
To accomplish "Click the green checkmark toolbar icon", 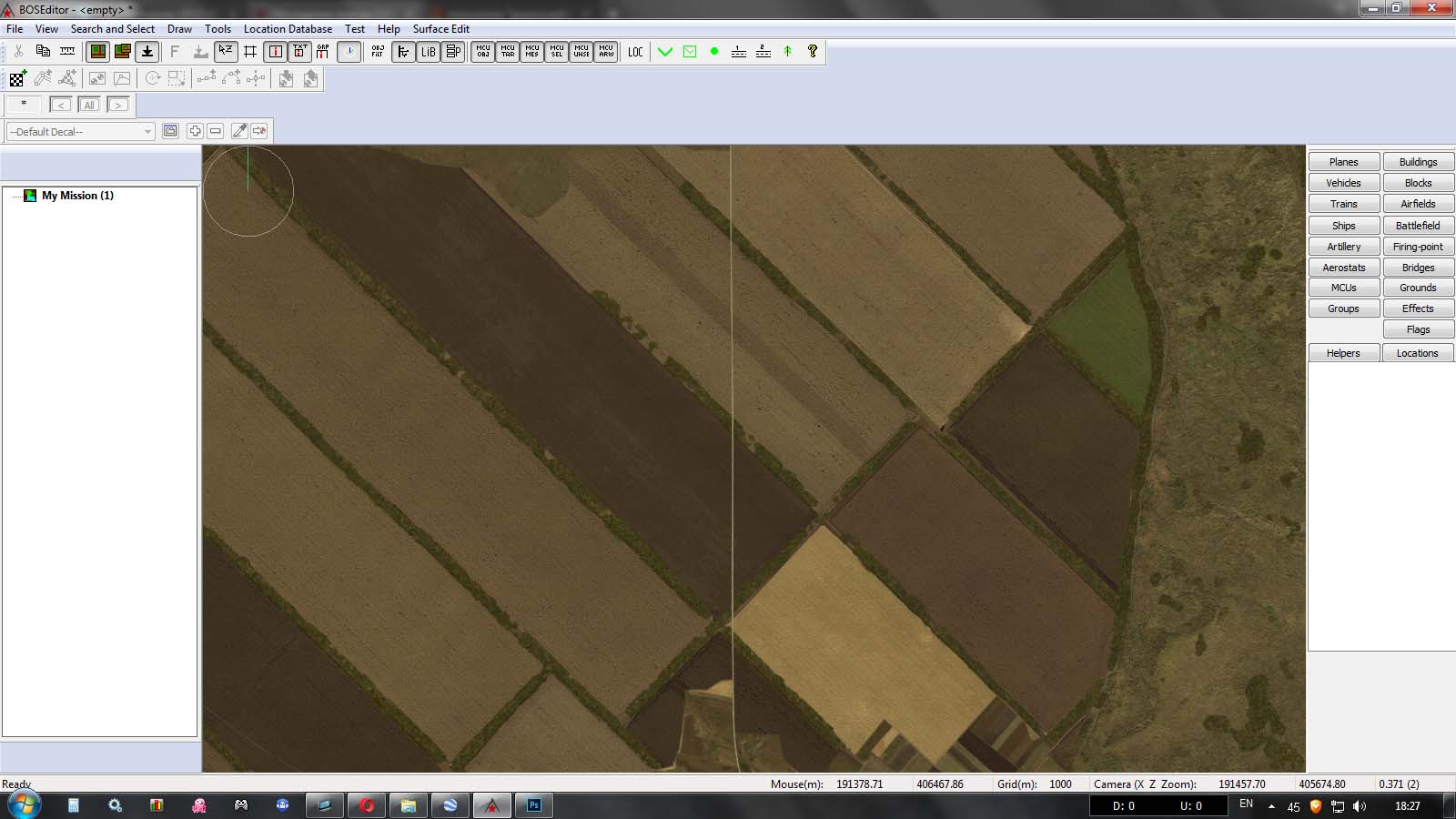I will pos(665,52).
